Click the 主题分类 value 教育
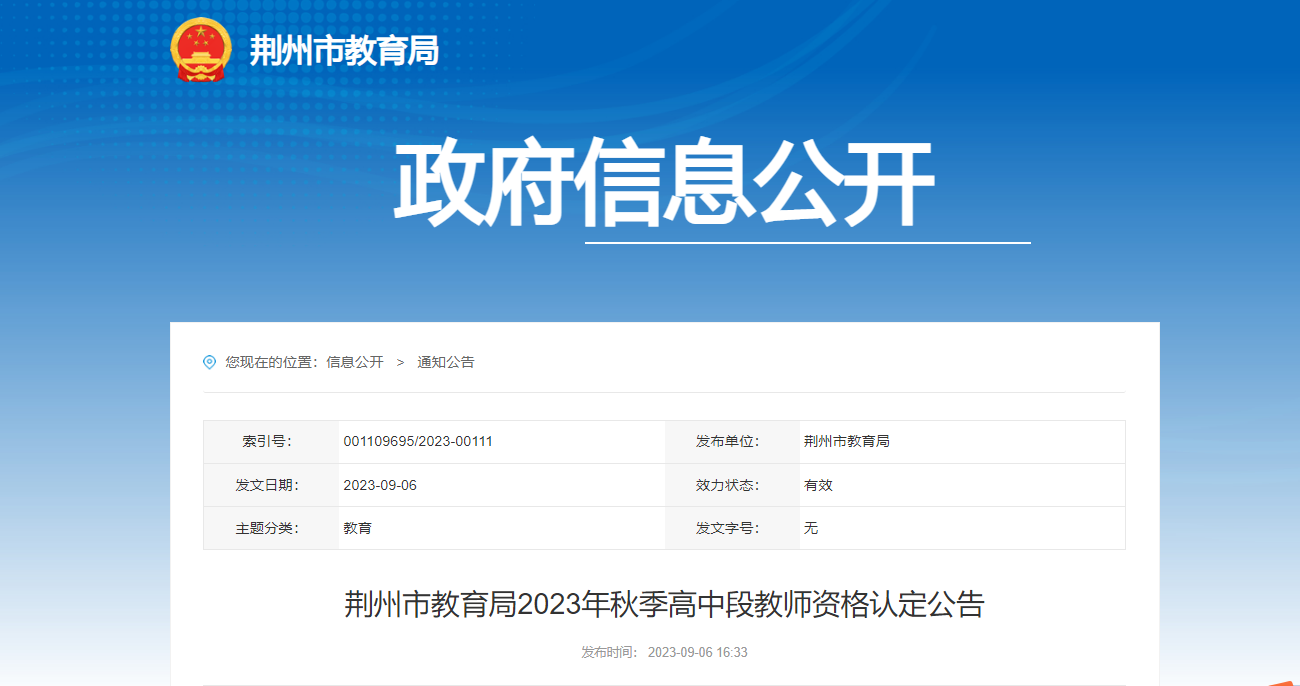Image resolution: width=1300 pixels, height=686 pixels. (357, 528)
